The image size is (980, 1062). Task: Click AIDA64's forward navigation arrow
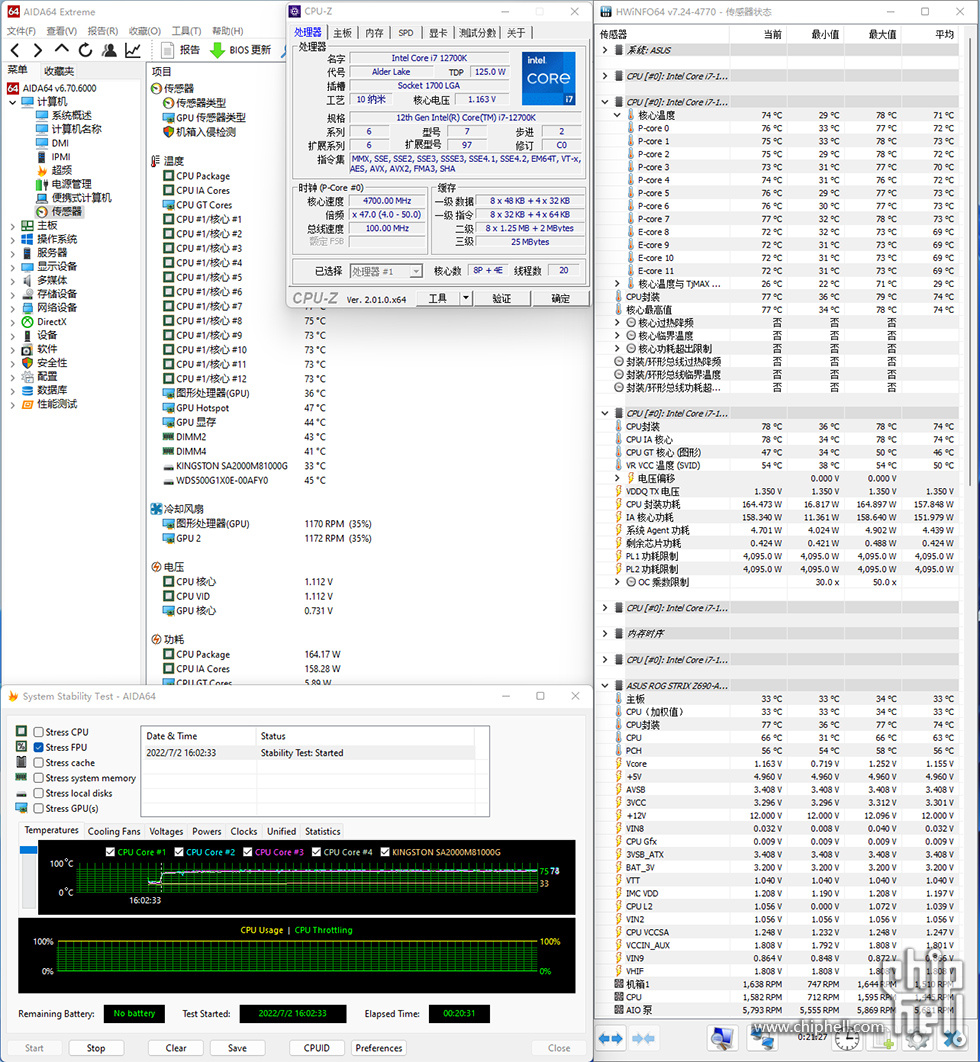pyautogui.click(x=38, y=49)
